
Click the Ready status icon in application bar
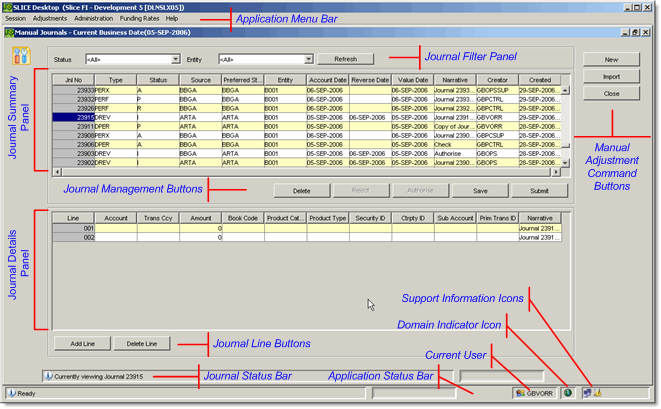10,394
